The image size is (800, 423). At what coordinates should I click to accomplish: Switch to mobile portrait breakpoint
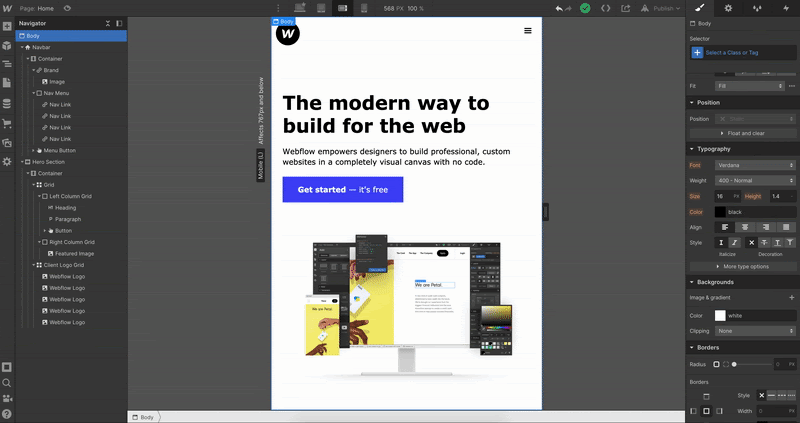point(364,8)
